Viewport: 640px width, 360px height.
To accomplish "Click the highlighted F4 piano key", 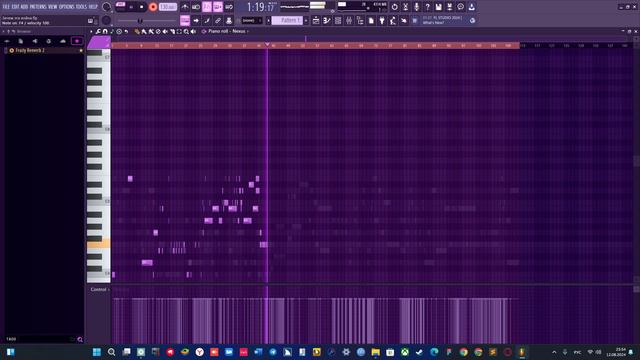I will 98,244.
